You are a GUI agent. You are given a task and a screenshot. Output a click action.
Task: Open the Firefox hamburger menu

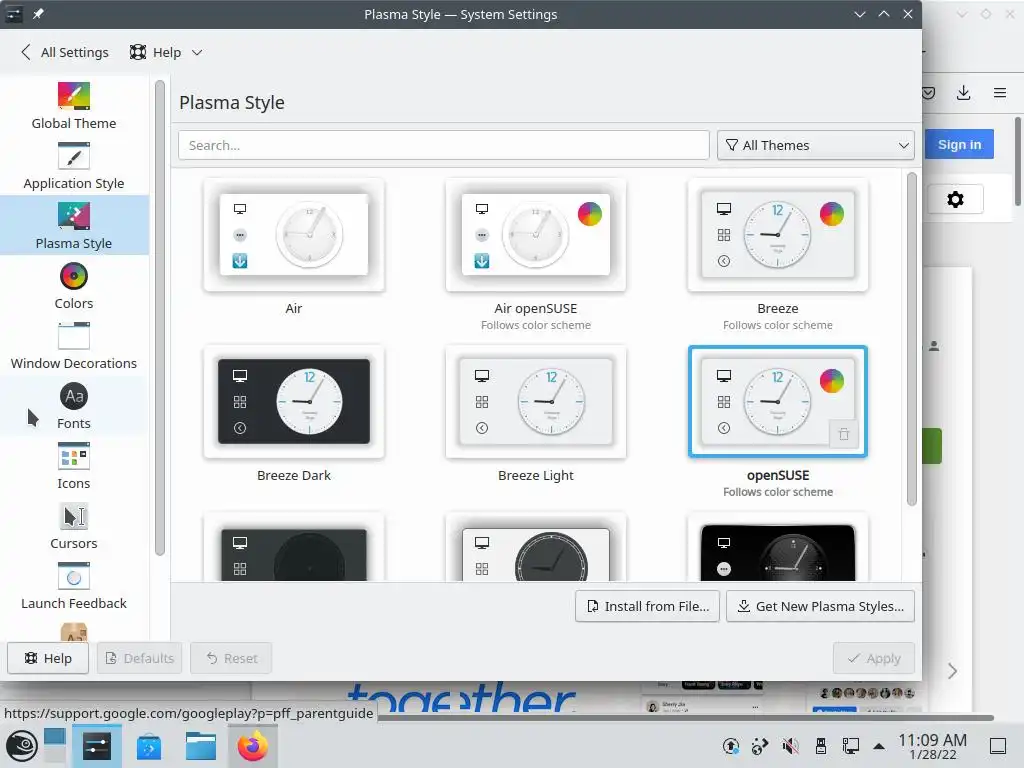1000,93
